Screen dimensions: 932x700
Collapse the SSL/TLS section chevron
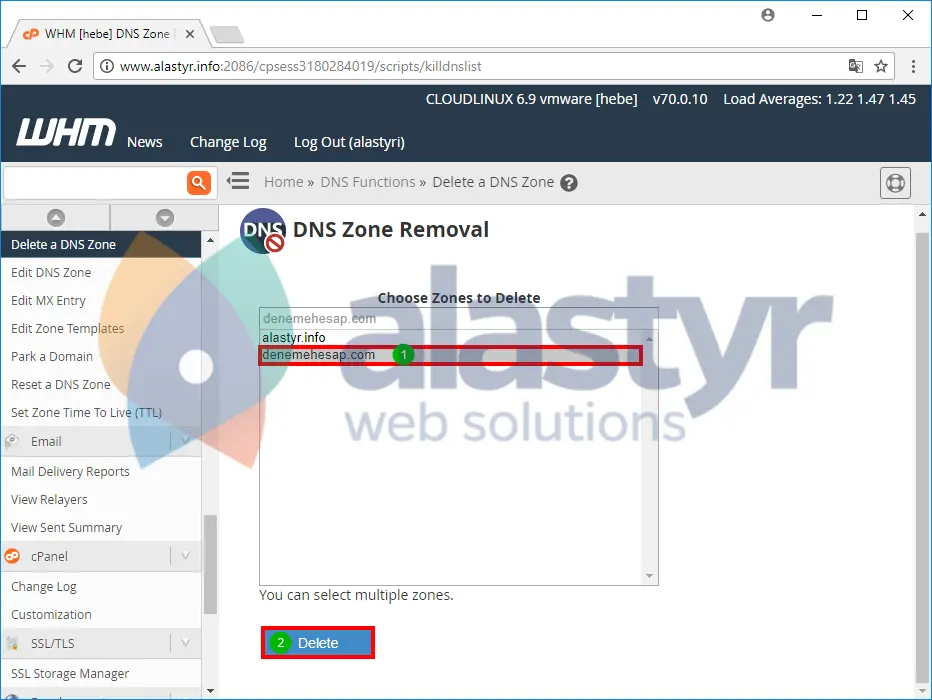click(x=185, y=643)
